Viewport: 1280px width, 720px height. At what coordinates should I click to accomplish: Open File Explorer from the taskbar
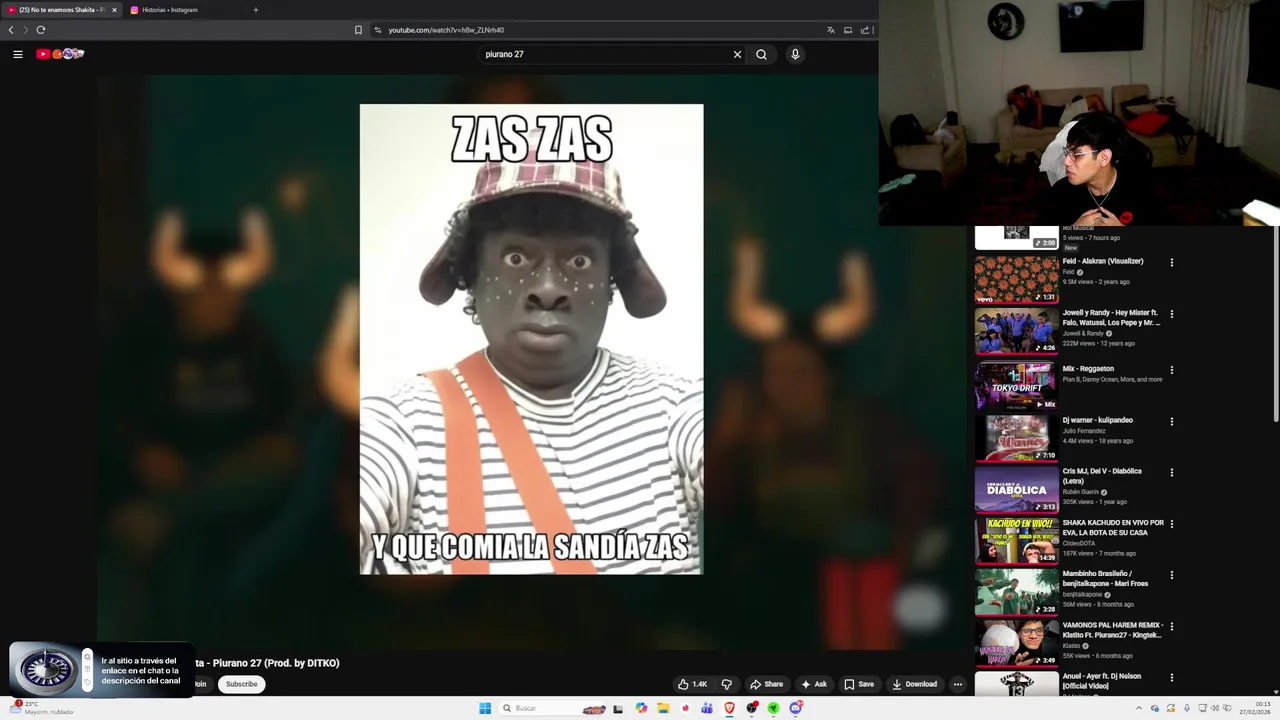coord(663,708)
